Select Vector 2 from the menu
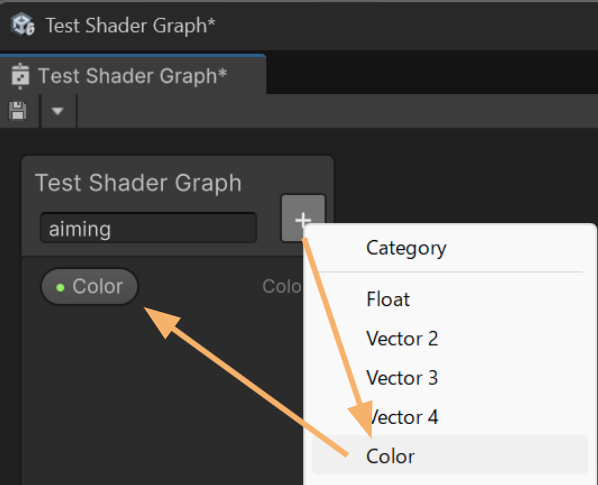598x485 pixels. [402, 339]
